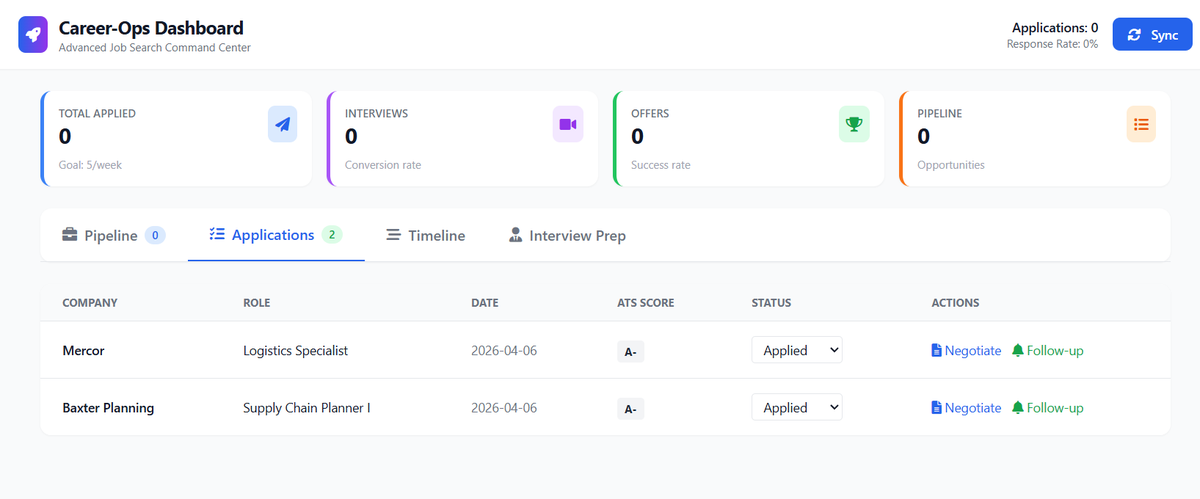
Task: Click the checklist icon on Applications tab
Action: pos(217,235)
